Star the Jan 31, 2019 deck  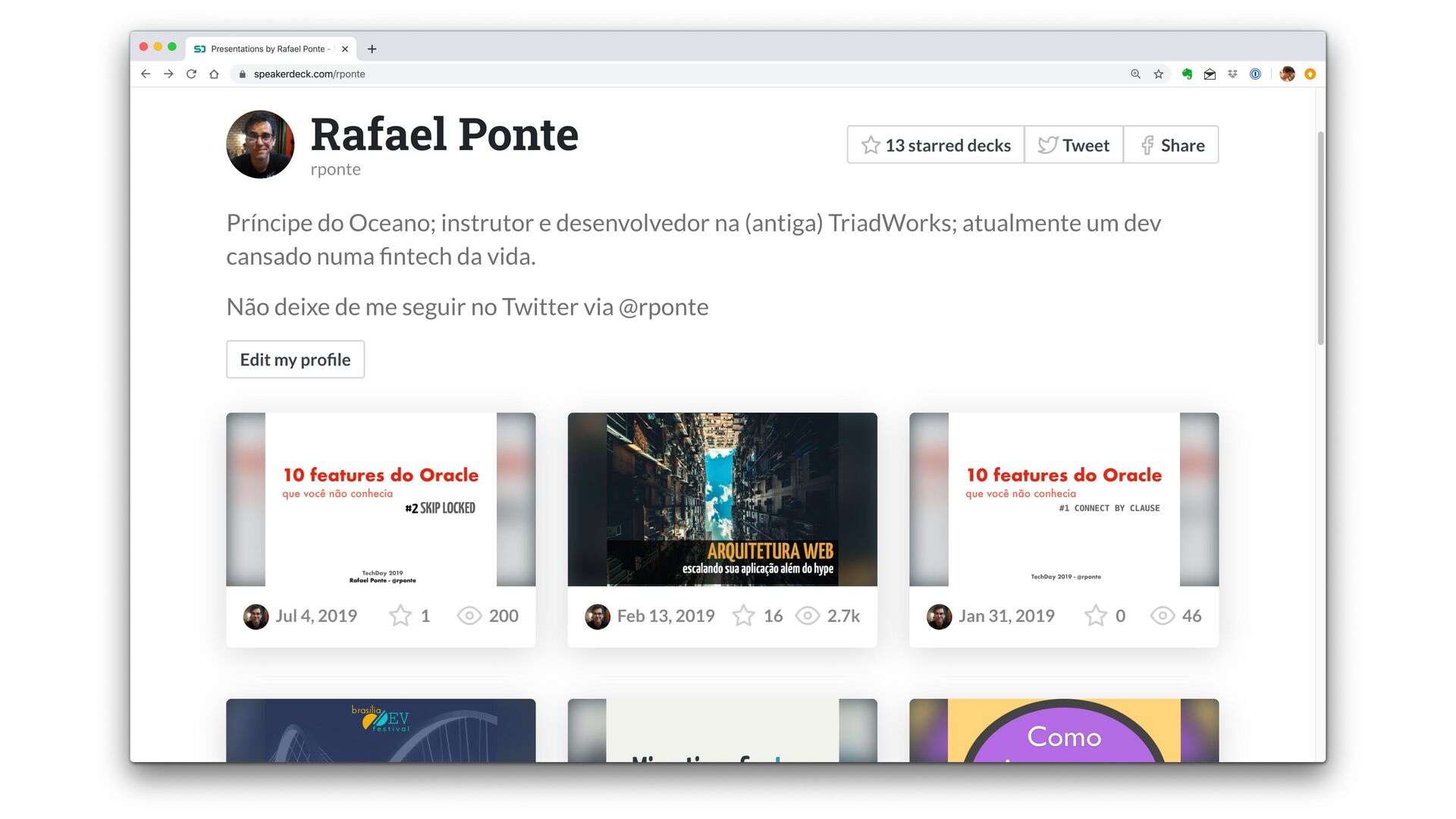pos(1096,616)
